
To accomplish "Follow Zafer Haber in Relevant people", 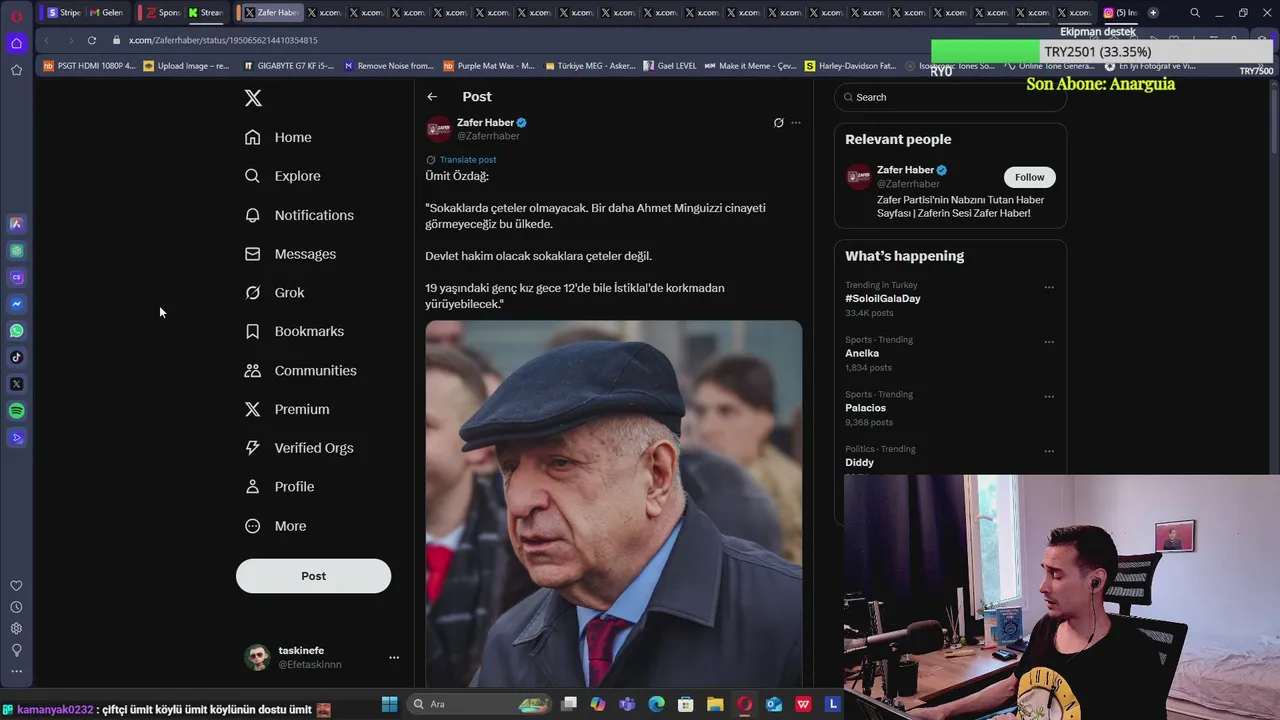I will click(1029, 177).
